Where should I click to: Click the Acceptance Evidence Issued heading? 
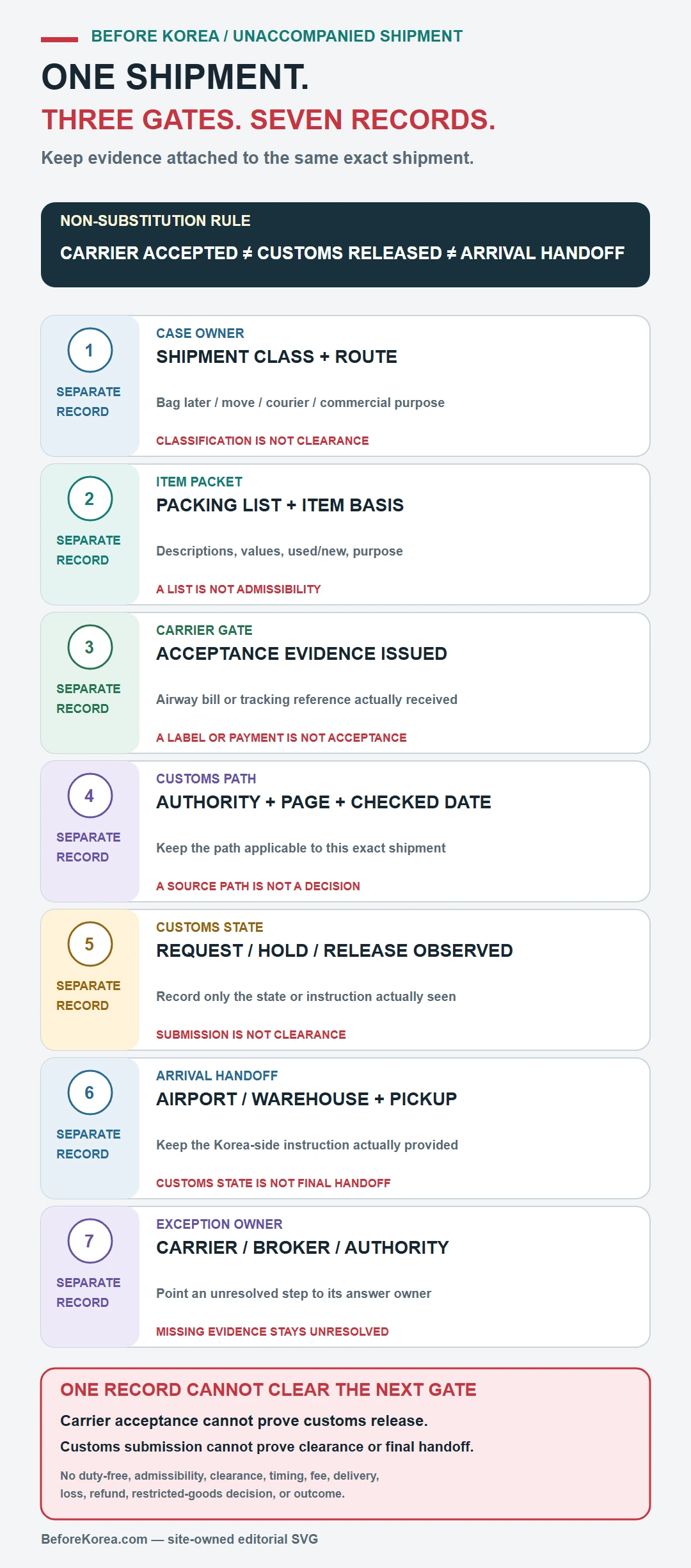point(301,653)
